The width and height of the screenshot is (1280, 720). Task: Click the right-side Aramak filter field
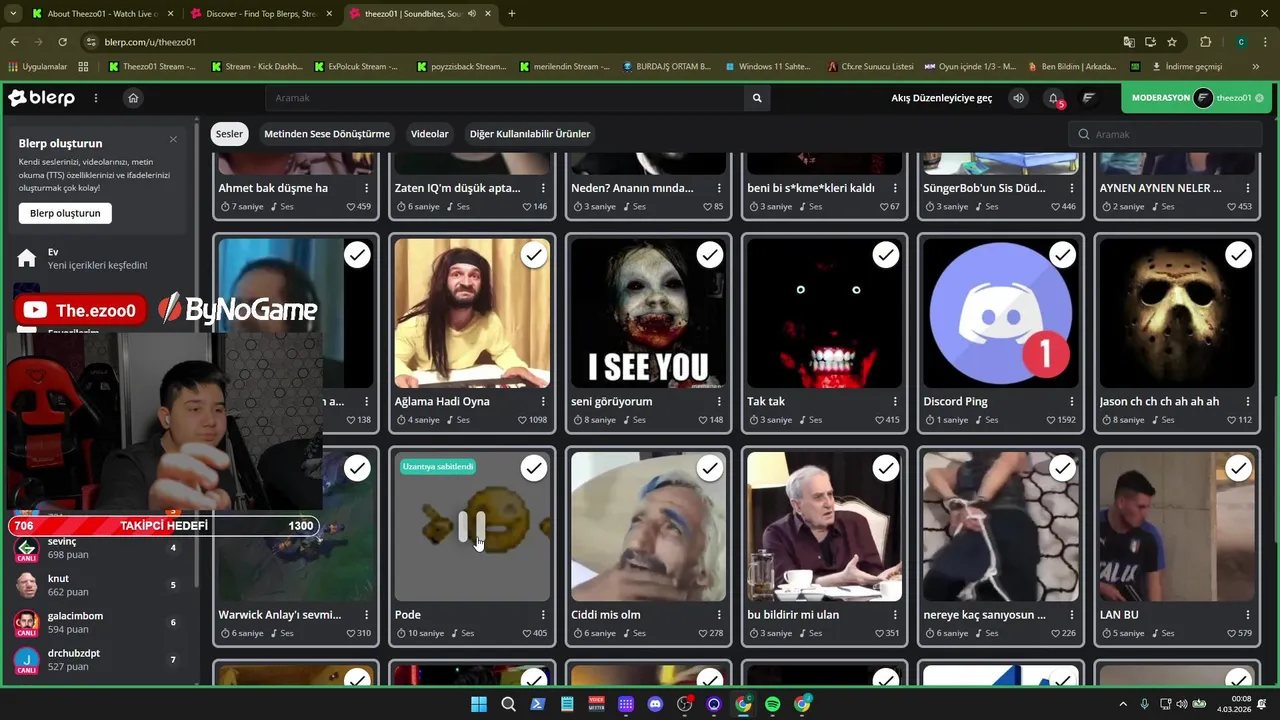1165,134
